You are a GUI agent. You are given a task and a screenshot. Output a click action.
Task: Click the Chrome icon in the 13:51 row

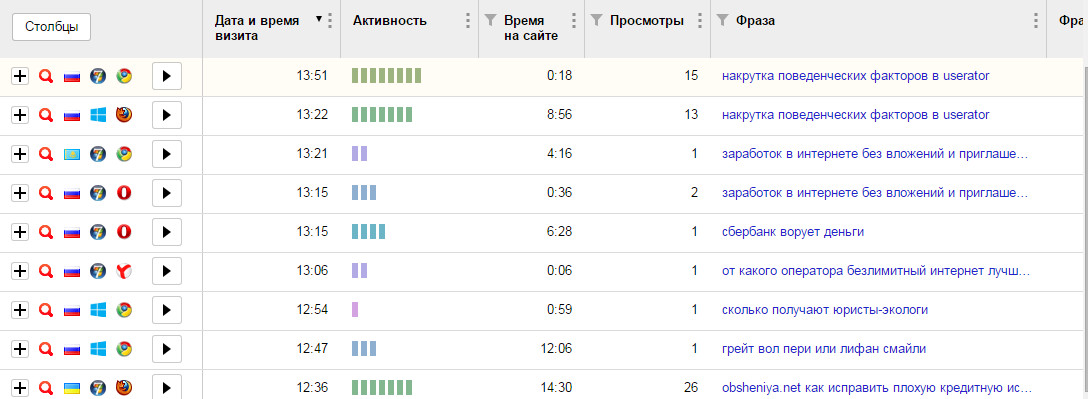(124, 76)
